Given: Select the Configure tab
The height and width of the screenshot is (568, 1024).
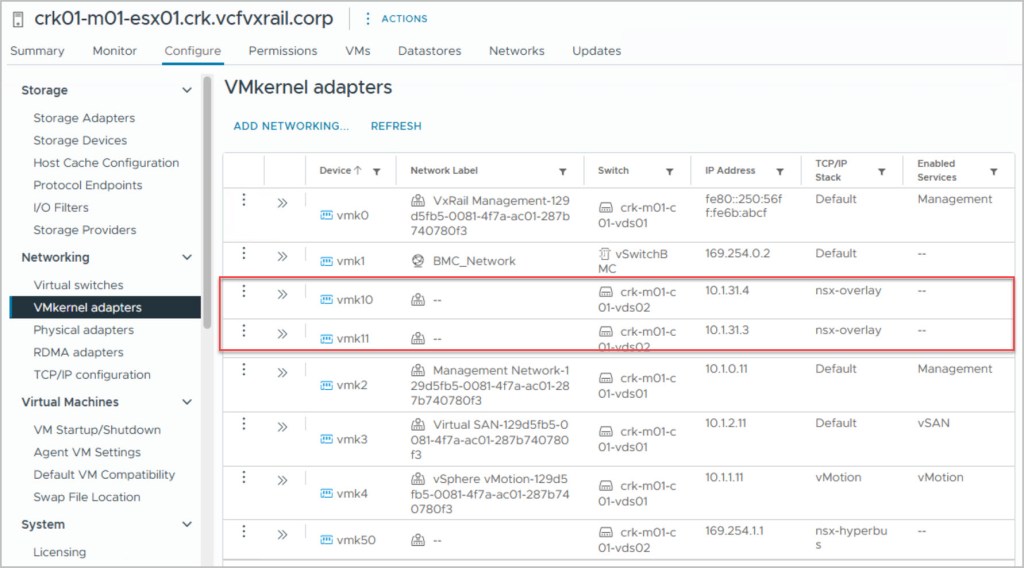Looking at the screenshot, I should pos(193,51).
